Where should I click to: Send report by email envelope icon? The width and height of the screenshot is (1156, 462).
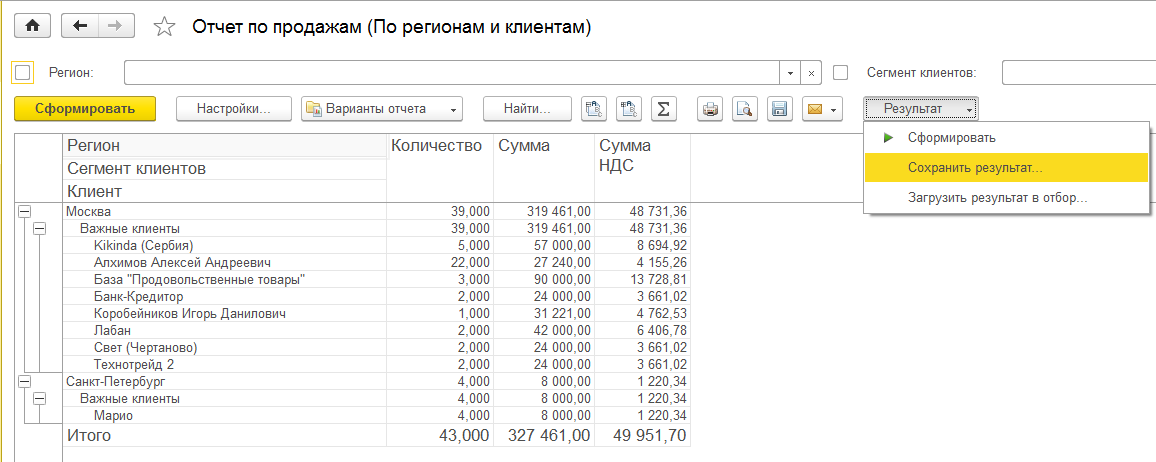click(821, 109)
